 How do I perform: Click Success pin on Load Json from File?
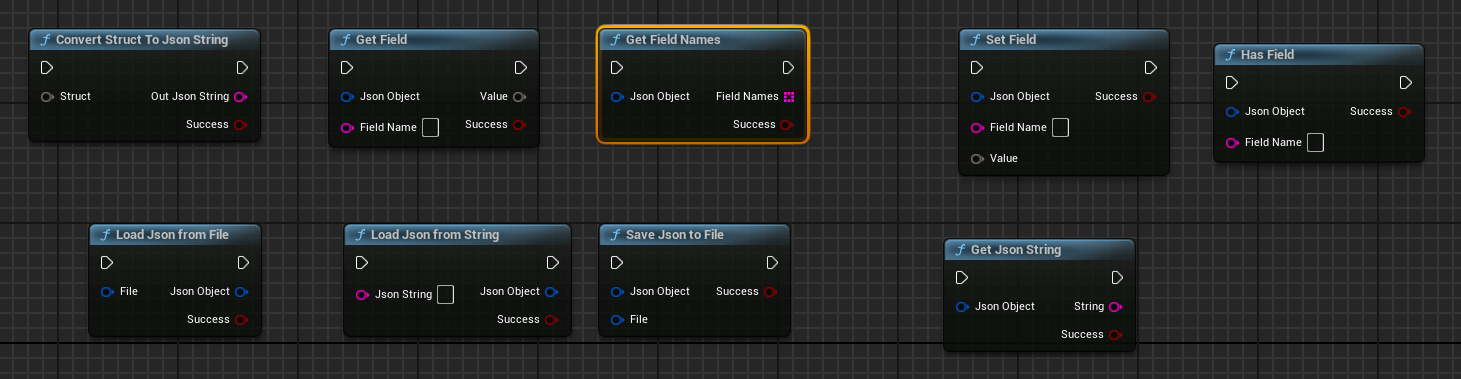(241, 320)
